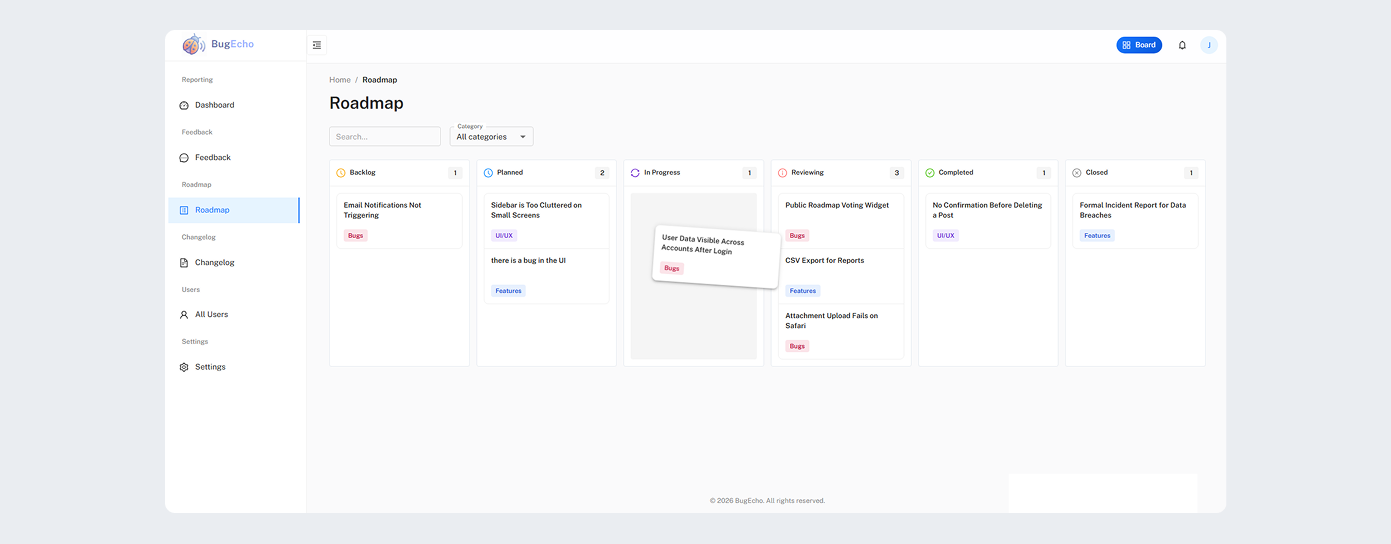Click the Completed column checkmark icon
This screenshot has height=544, width=1391.
930,173
